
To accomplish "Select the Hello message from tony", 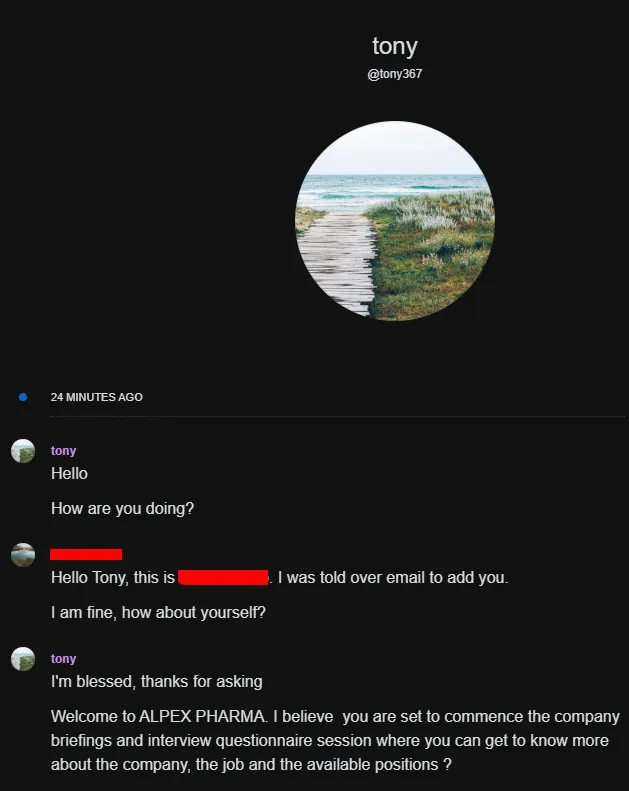I will pyautogui.click(x=69, y=473).
